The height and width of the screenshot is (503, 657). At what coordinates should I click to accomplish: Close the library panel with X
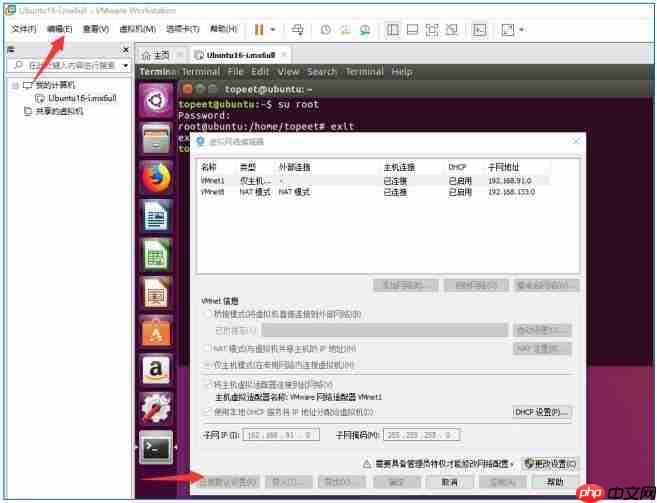[x=125, y=50]
